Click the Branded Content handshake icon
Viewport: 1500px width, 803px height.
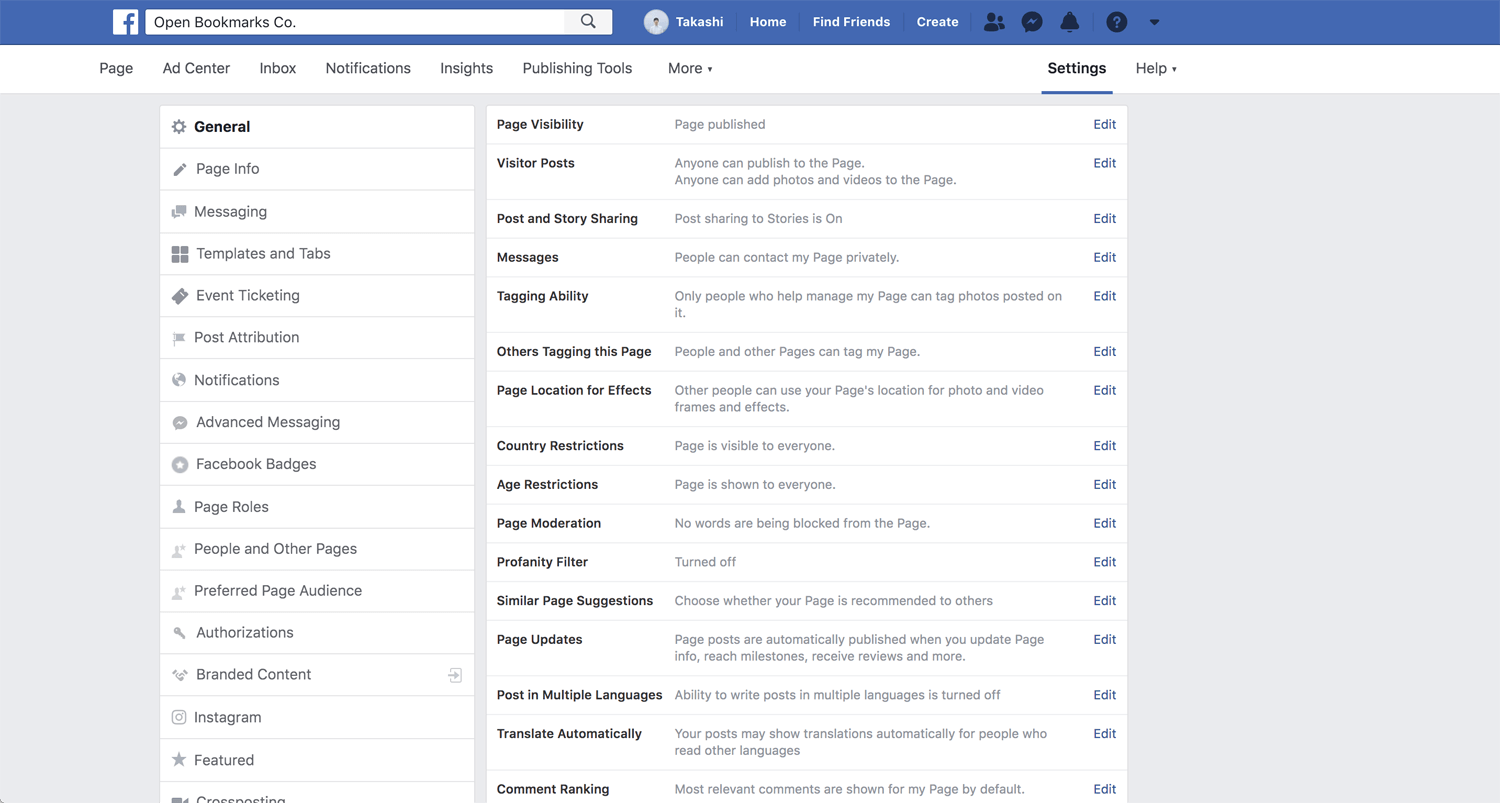(180, 675)
